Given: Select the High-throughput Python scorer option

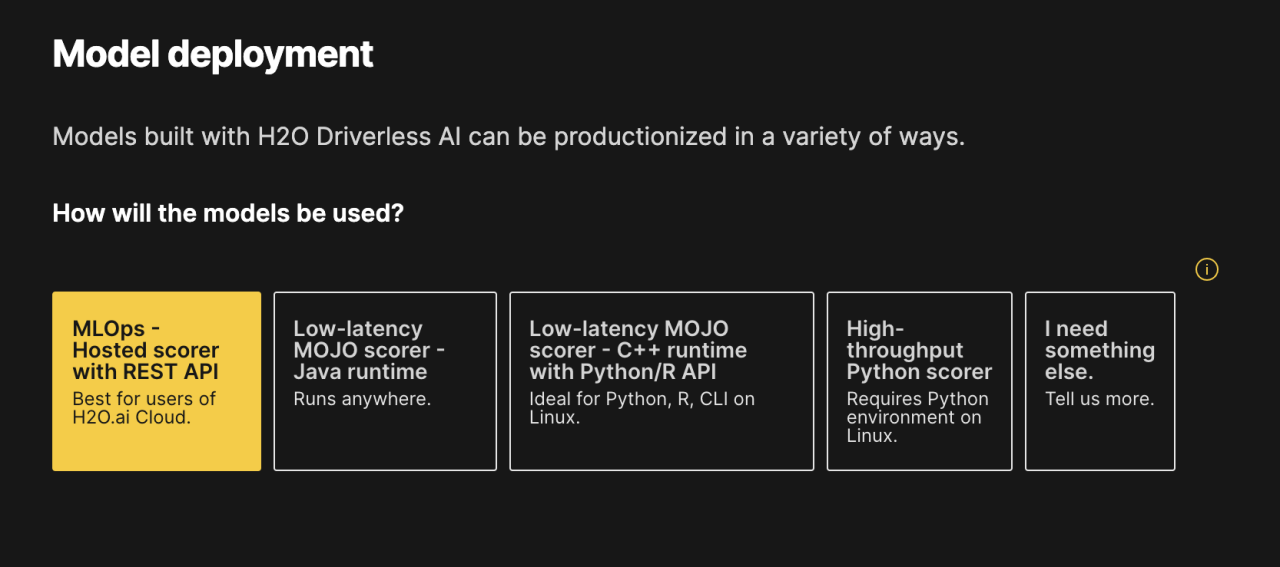Looking at the screenshot, I should (x=919, y=381).
